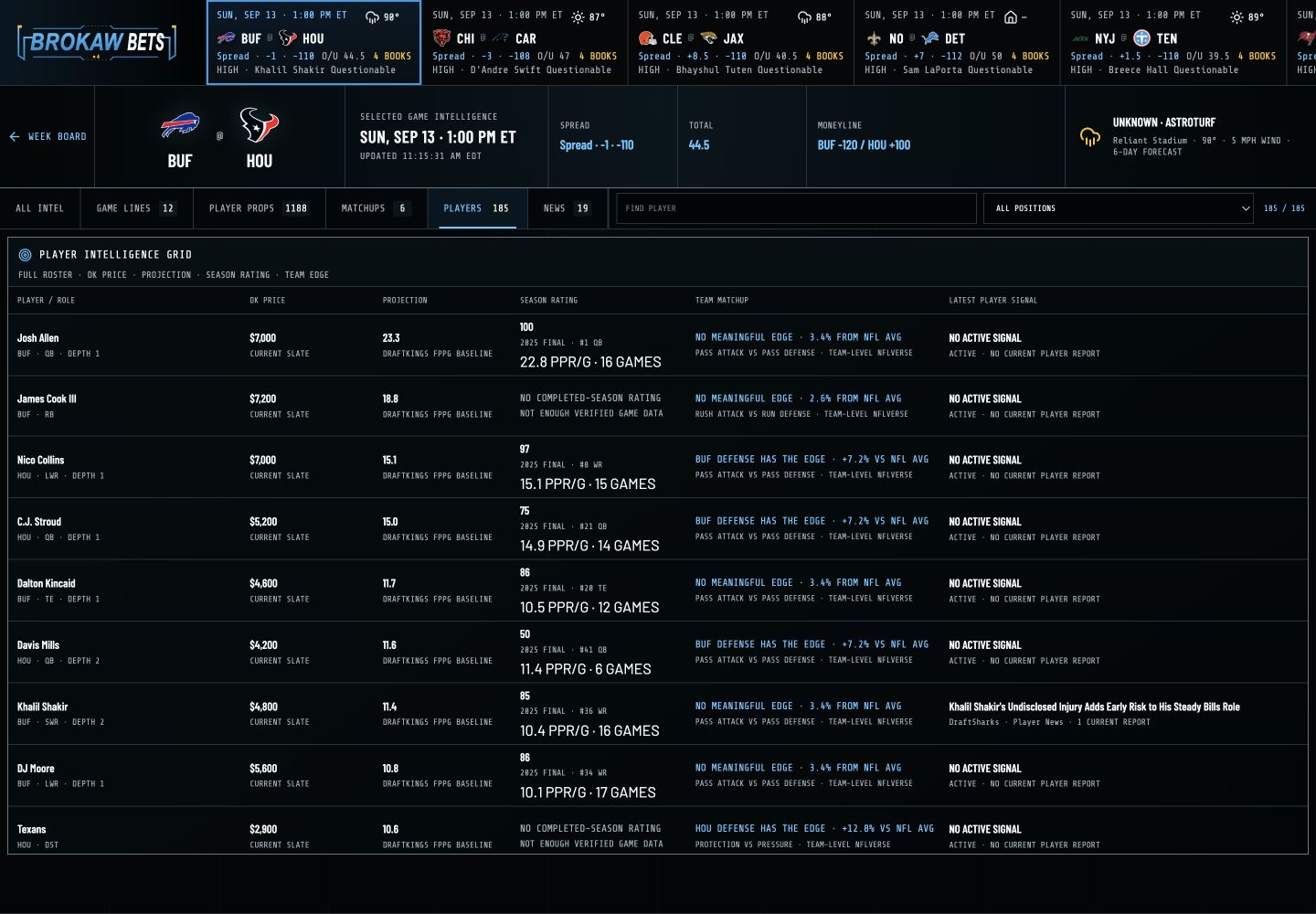Click the moneyline BUF -120 / HOU +100

(864, 144)
